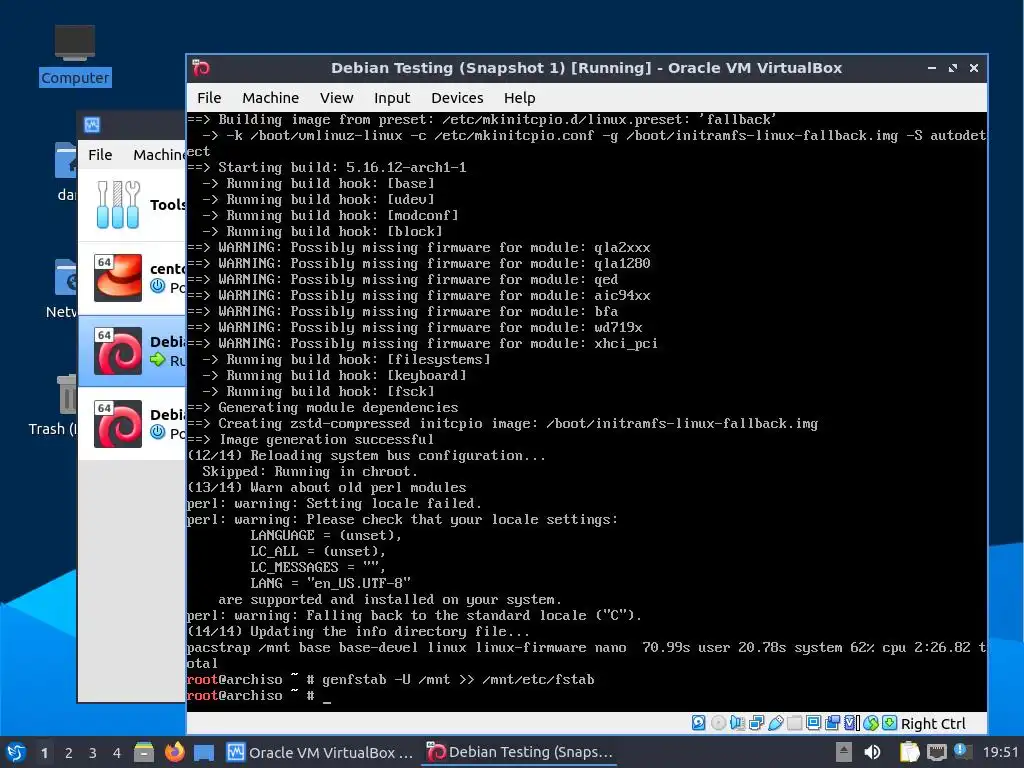1024x768 pixels.
Task: Click the recording status icon
Action: [833, 723]
